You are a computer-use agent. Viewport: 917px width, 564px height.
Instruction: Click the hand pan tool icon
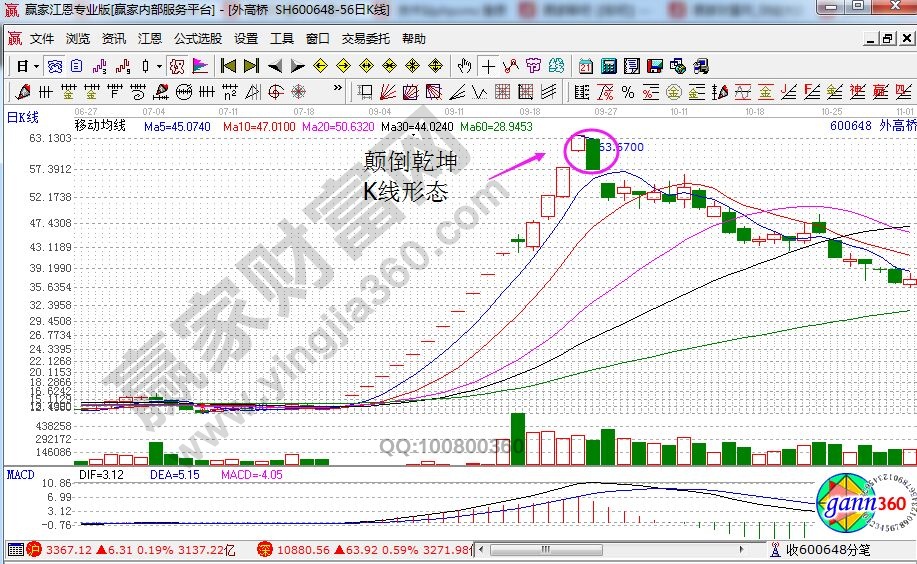464,66
